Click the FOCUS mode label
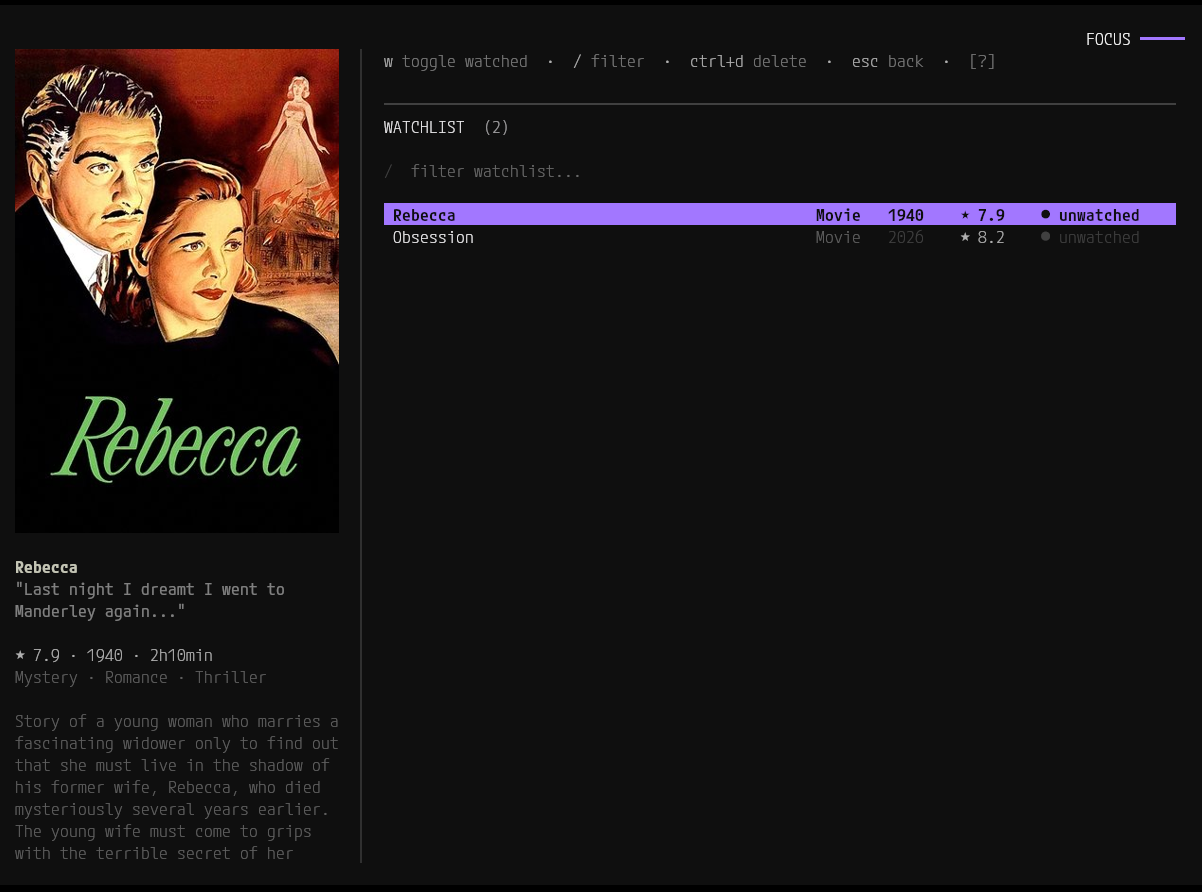1202x892 pixels. (x=1108, y=40)
